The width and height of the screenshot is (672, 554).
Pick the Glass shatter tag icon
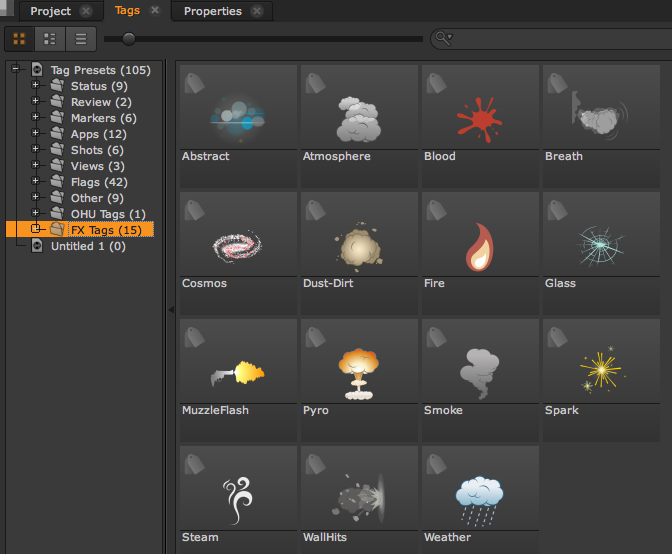click(600, 246)
